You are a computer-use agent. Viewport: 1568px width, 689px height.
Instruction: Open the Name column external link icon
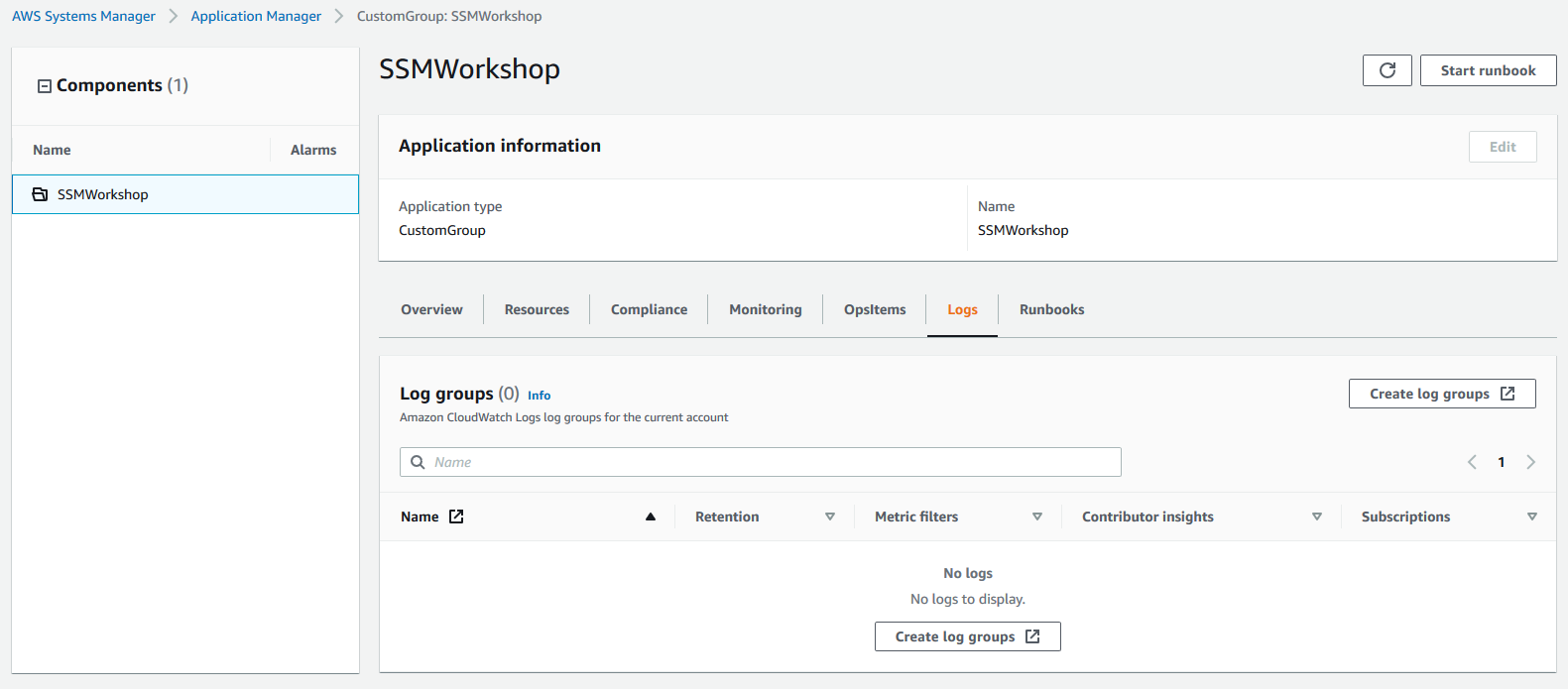(456, 517)
